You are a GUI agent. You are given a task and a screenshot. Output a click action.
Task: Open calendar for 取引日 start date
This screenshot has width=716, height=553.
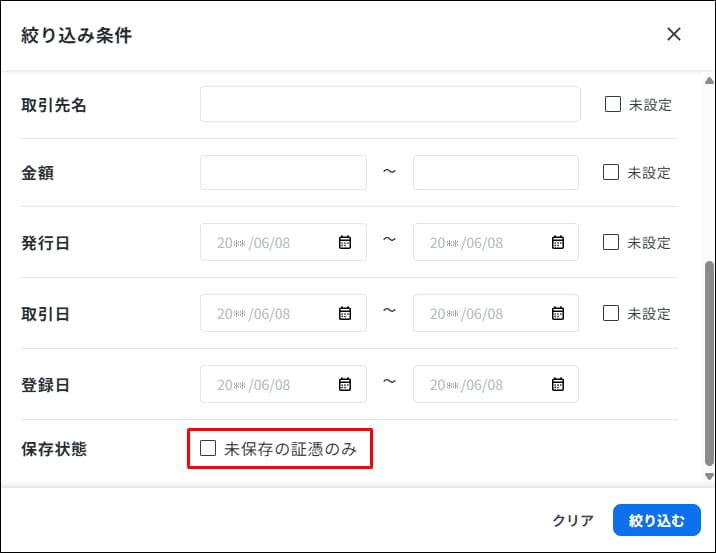point(345,313)
